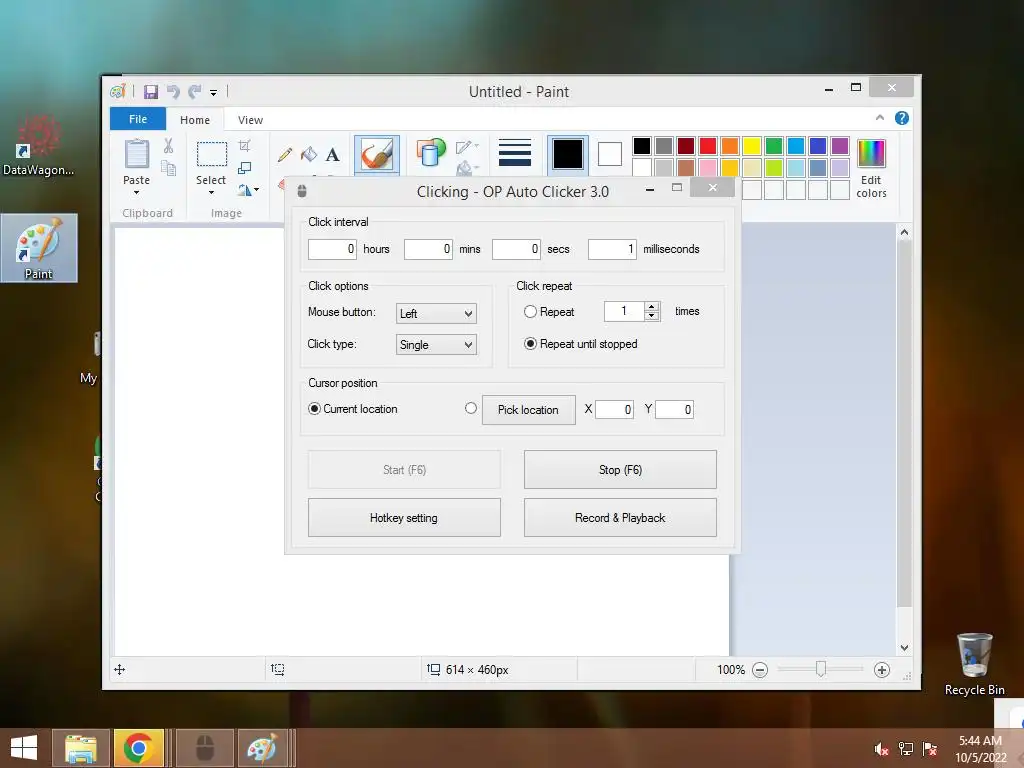Viewport: 1024px width, 768px height.
Task: Click the mouse icon in Auto Clicker title bar
Action: click(x=302, y=191)
